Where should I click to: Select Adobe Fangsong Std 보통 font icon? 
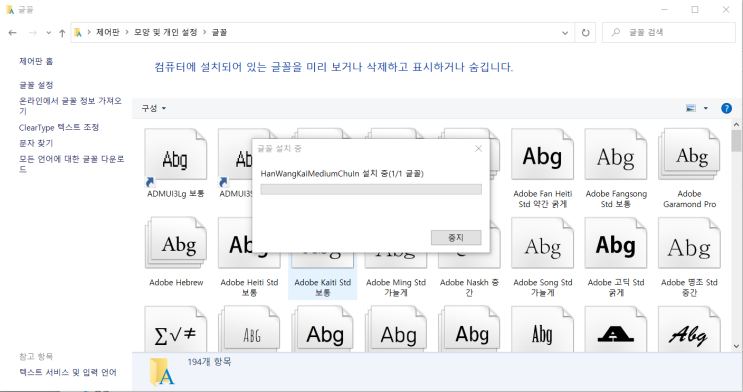[x=616, y=155]
